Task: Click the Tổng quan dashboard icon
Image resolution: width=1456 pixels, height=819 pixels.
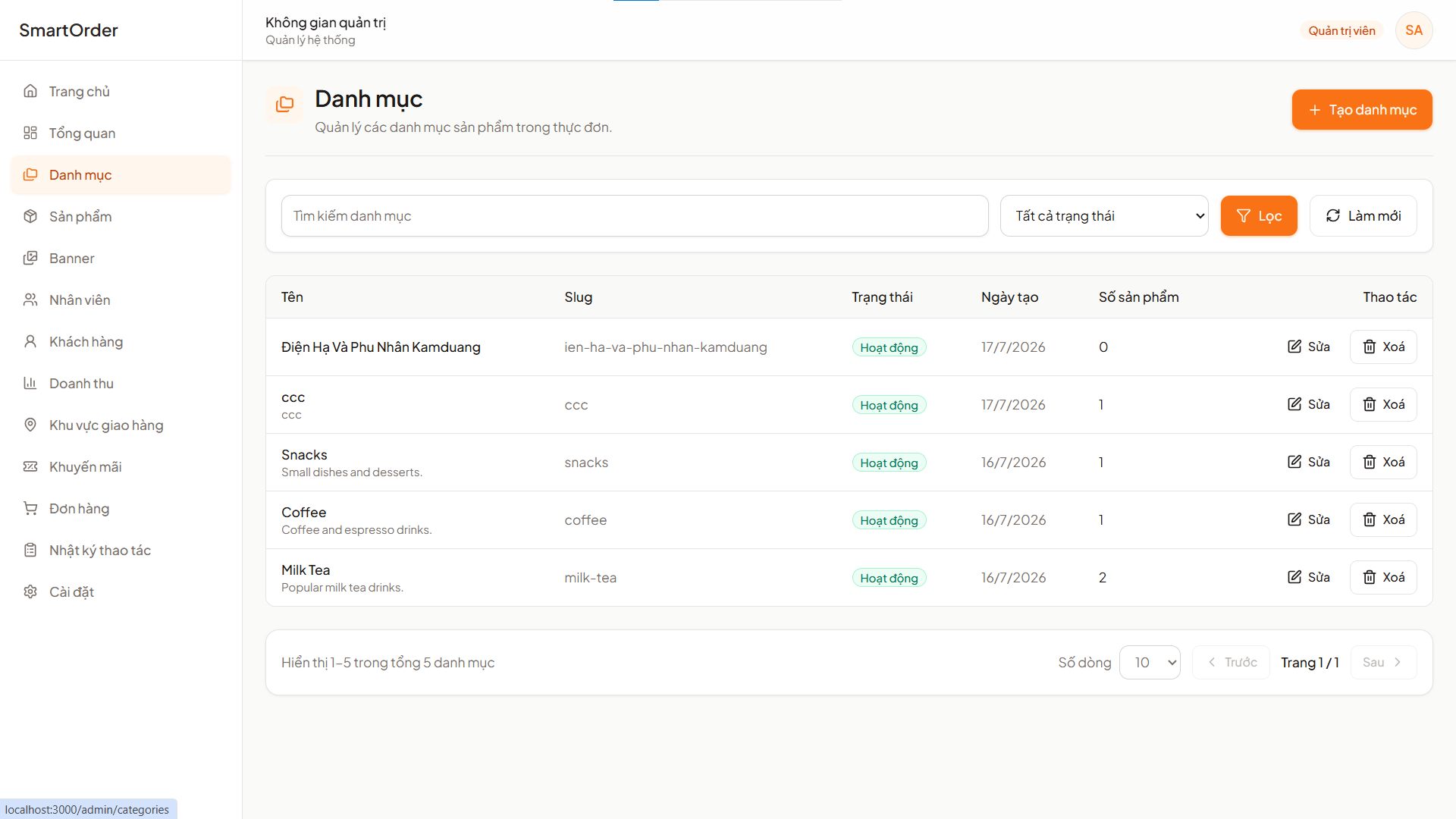Action: point(30,133)
